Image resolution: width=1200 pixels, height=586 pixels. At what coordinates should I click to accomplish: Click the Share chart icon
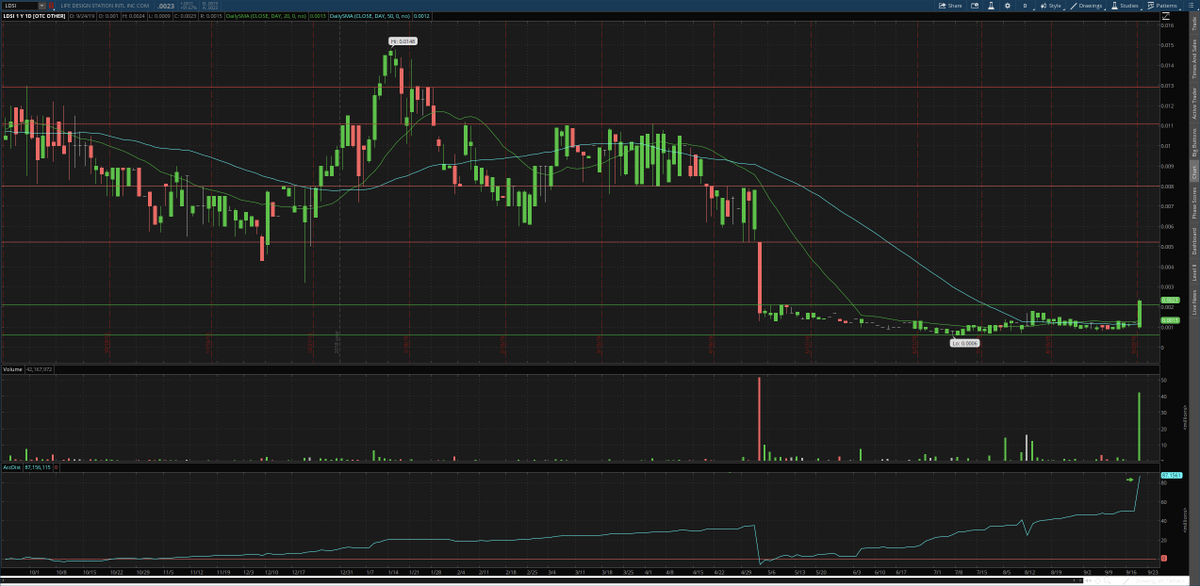tap(951, 6)
